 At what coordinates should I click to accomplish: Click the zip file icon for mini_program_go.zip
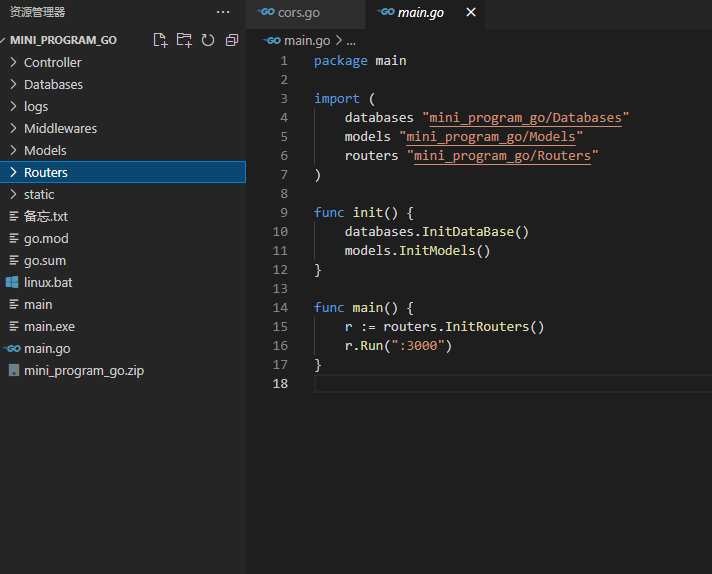click(x=13, y=371)
